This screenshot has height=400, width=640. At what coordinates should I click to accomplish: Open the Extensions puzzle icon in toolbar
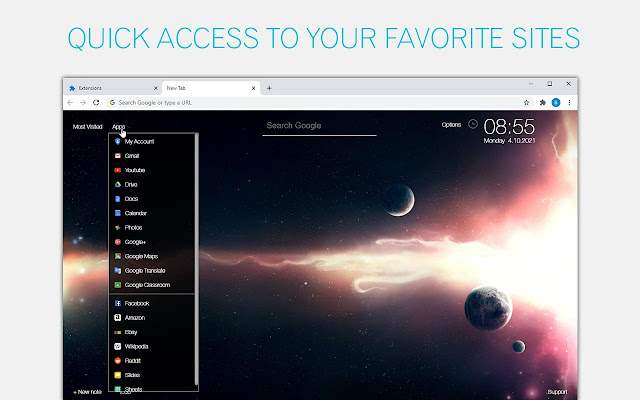pos(542,102)
